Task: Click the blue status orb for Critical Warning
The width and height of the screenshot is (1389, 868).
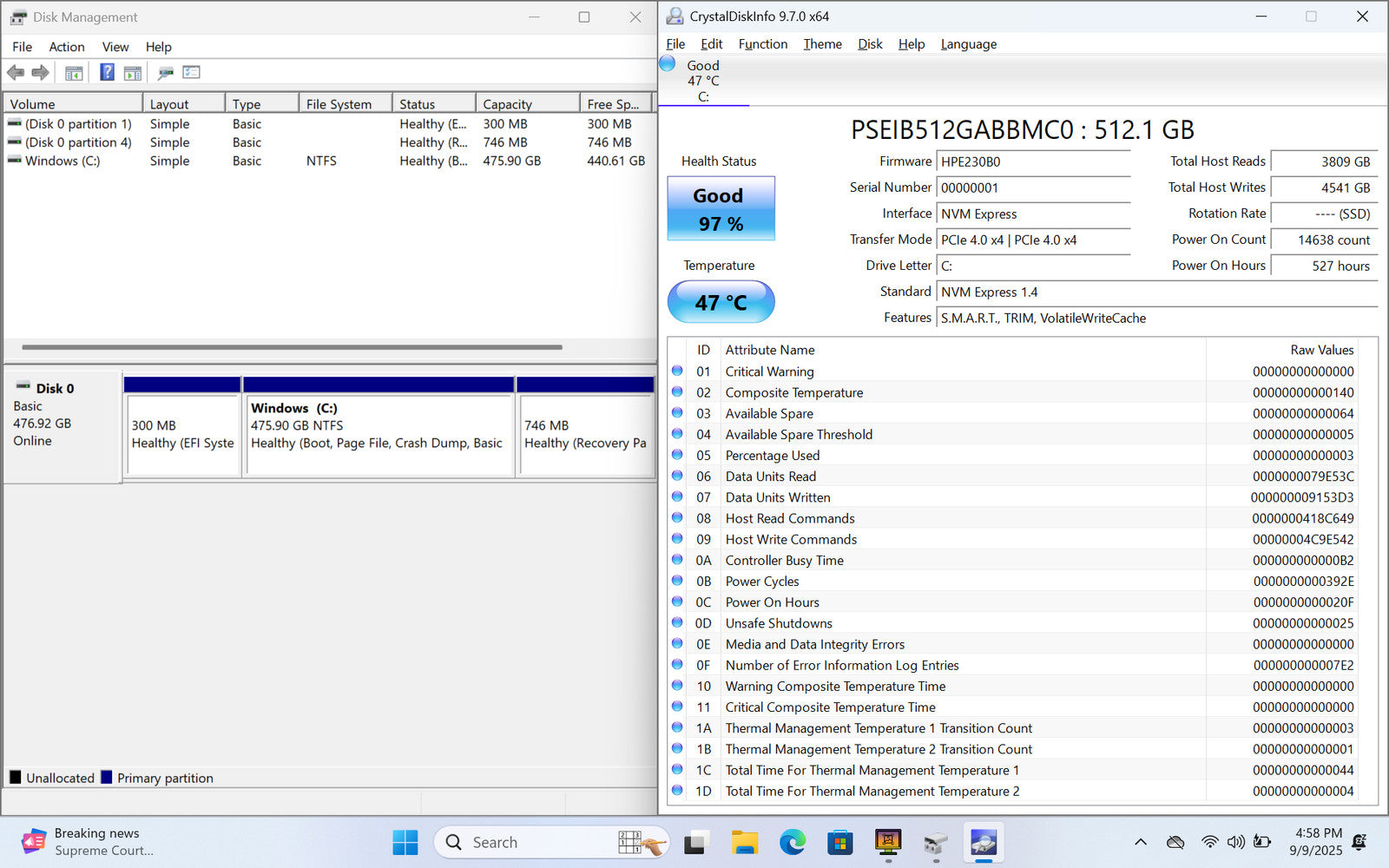Action: tap(677, 372)
